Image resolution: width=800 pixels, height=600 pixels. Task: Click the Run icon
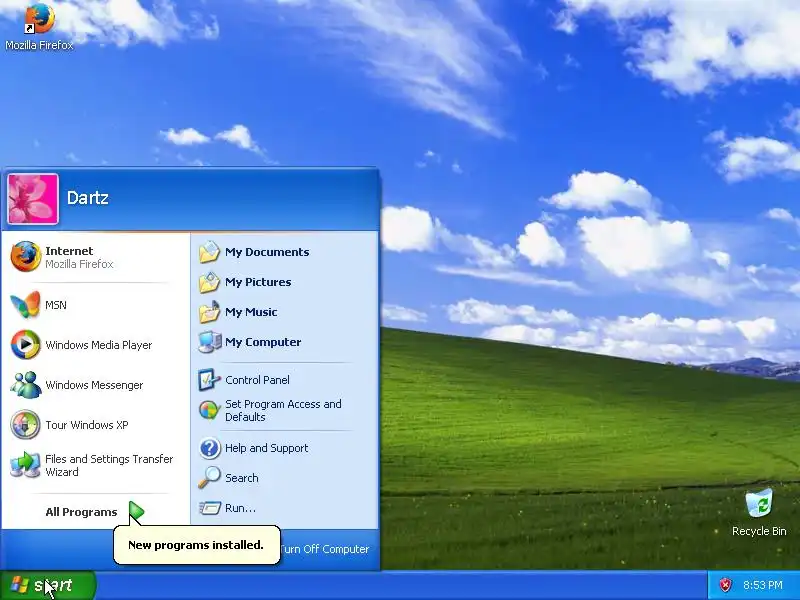tap(209, 508)
